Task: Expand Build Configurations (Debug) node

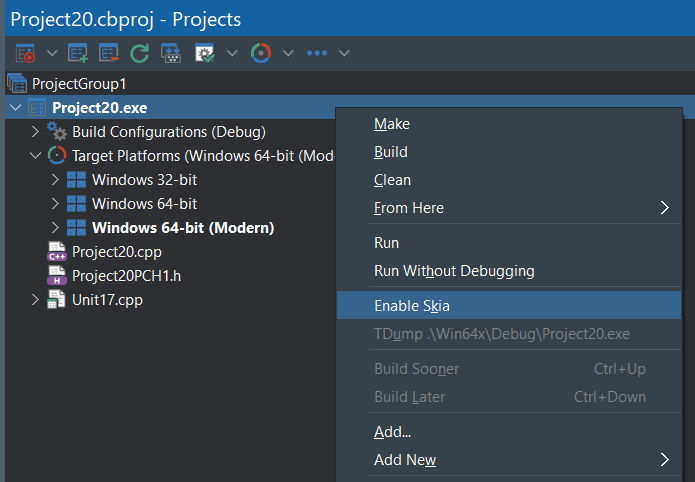Action: click(x=35, y=132)
